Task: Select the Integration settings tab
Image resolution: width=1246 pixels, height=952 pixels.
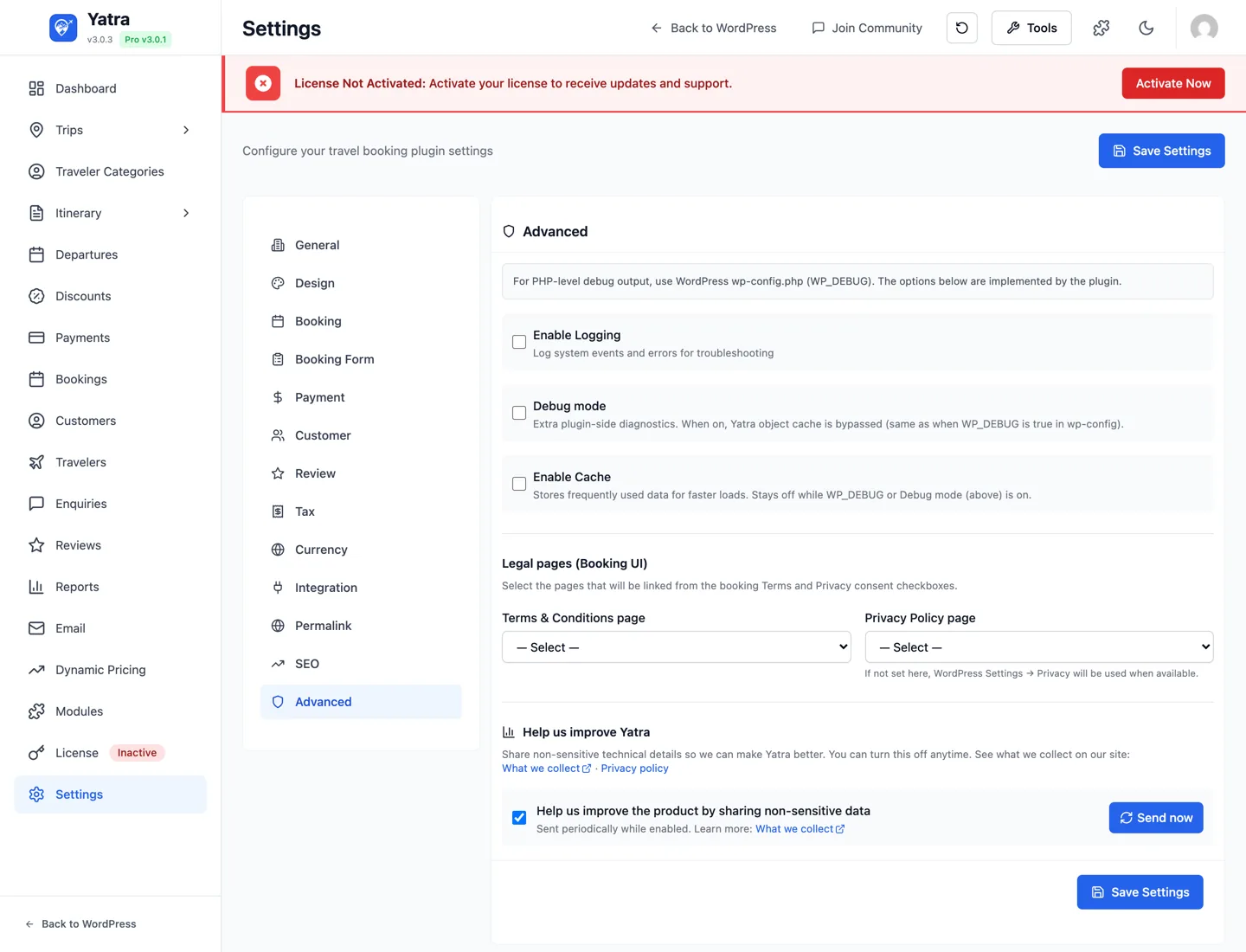Action: pyautogui.click(x=361, y=588)
